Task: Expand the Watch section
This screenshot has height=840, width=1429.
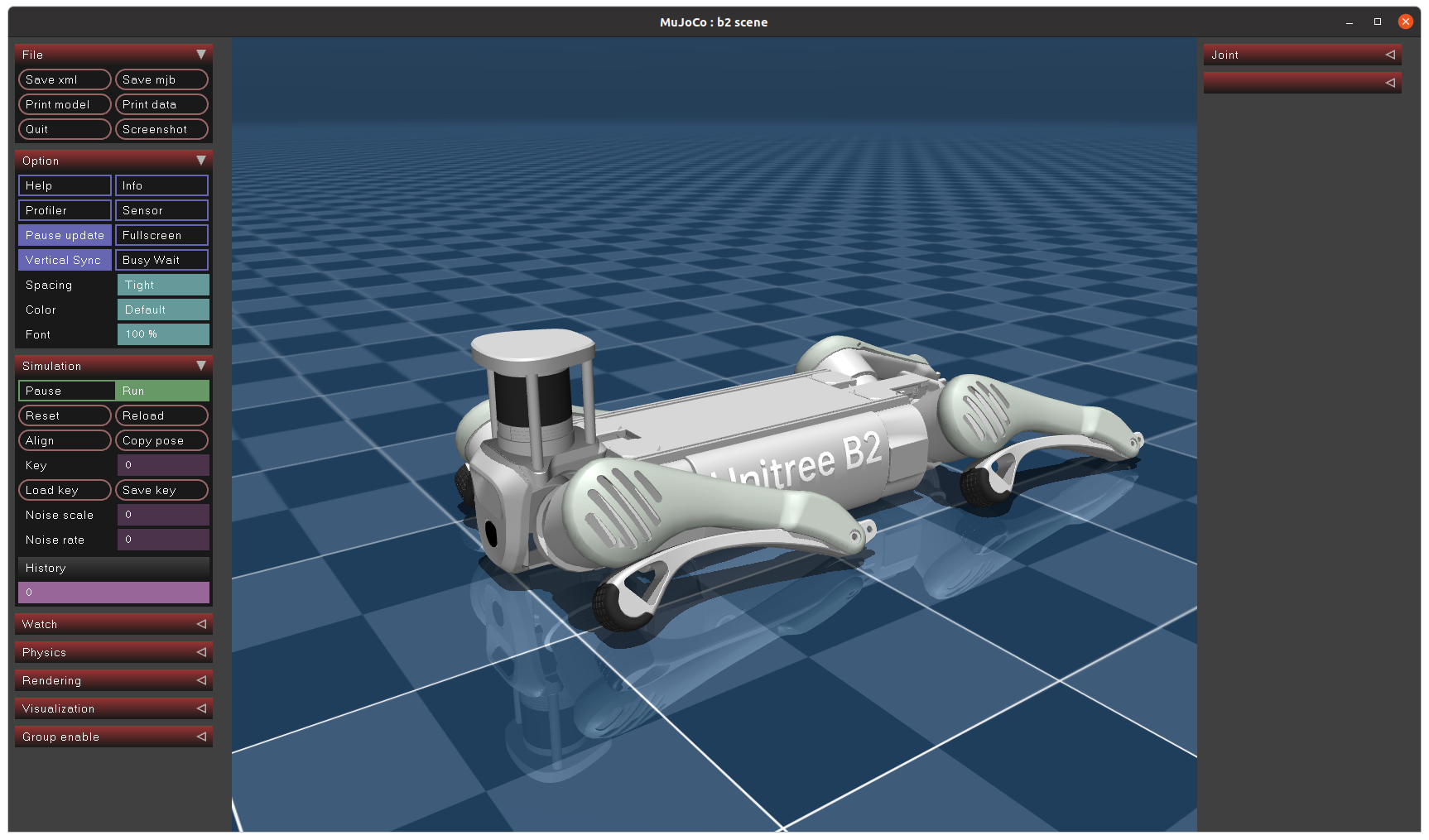Action: [200, 624]
